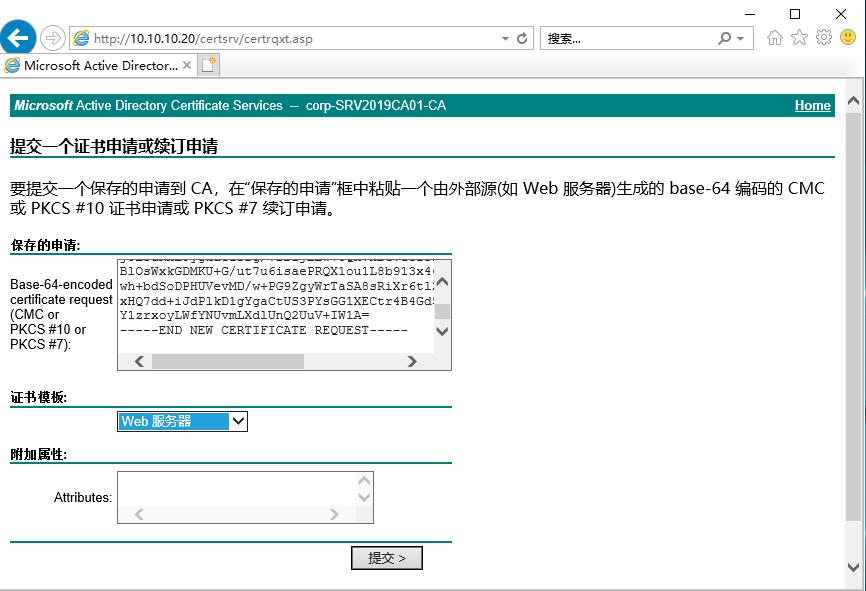The width and height of the screenshot is (866, 591).
Task: Click the page icon on the active tab
Action: (x=14, y=65)
